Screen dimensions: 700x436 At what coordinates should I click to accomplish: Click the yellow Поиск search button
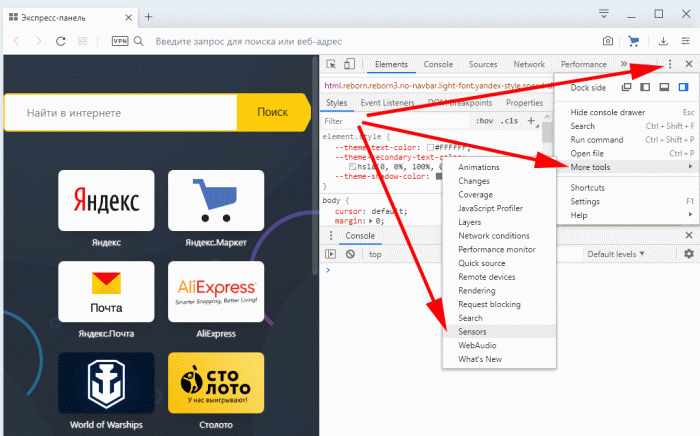point(272,113)
